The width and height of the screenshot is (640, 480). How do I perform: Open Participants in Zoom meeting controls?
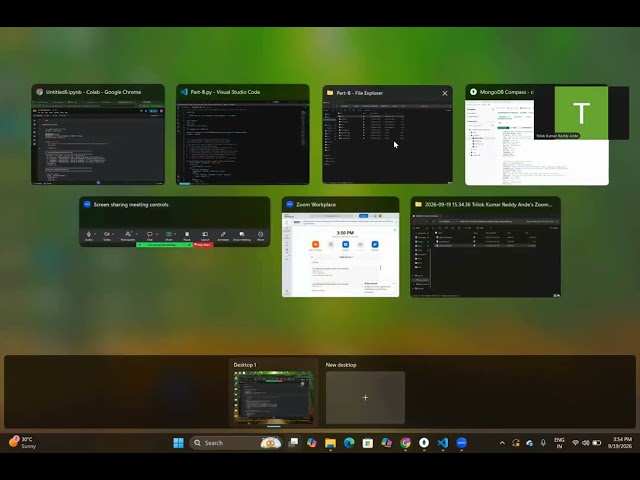(x=128, y=235)
